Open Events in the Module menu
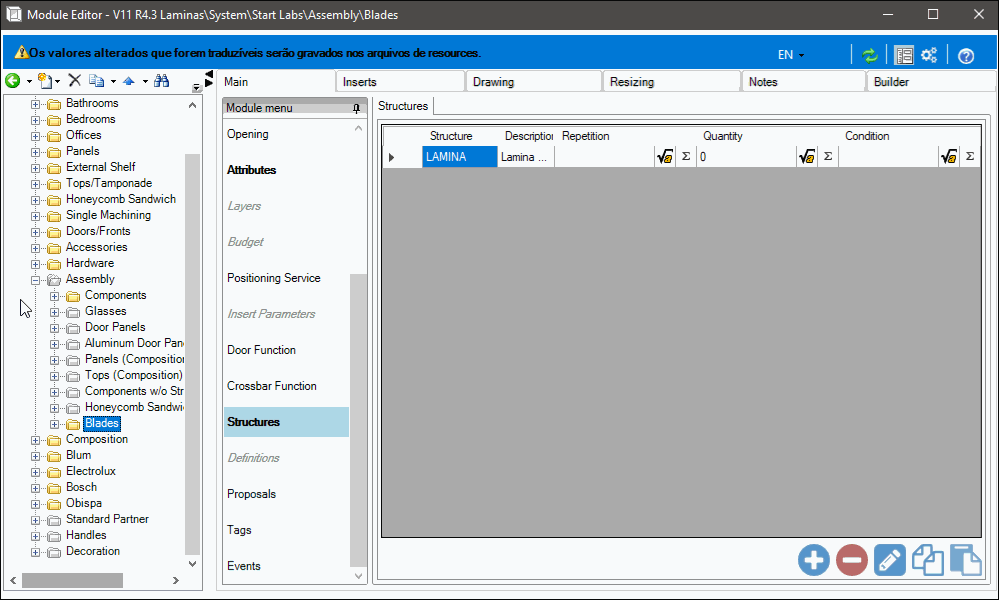Viewport: 999px width, 600px height. (244, 566)
